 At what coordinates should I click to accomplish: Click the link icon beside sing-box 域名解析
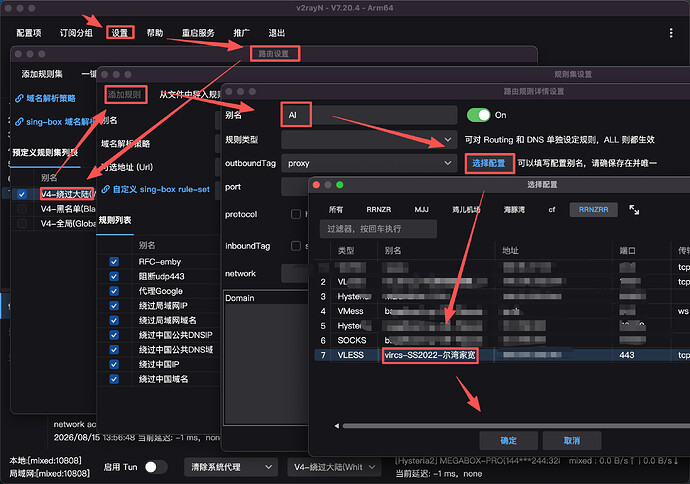(19, 122)
